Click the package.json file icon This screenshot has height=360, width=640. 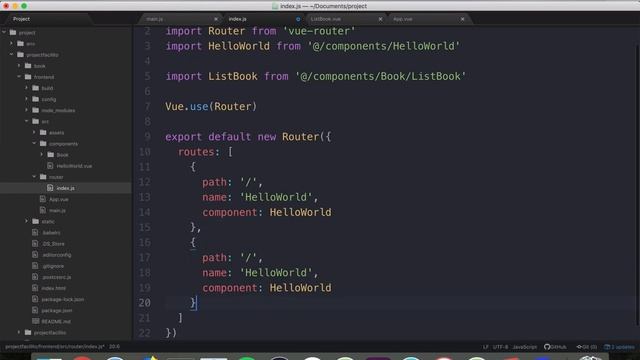pos(35,310)
